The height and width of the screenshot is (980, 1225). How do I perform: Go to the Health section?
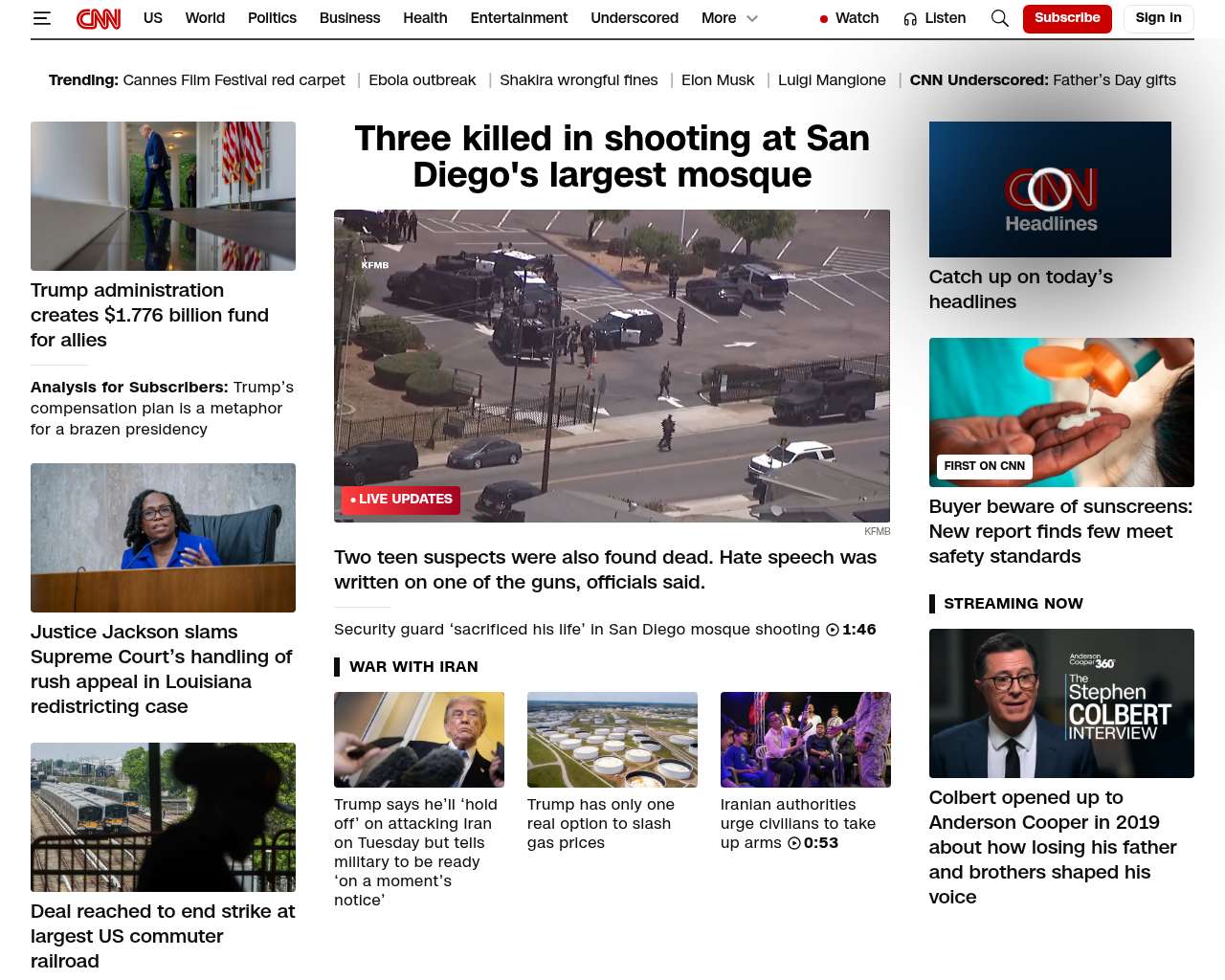pyautogui.click(x=425, y=18)
